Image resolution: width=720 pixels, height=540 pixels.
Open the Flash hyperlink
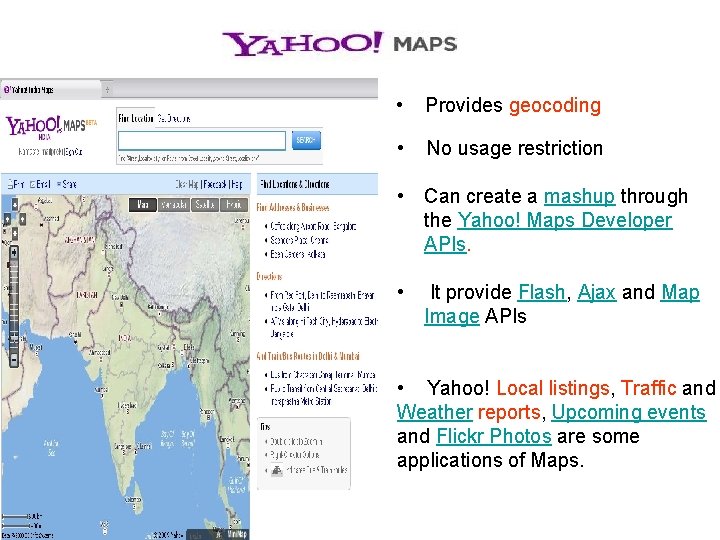coord(542,292)
